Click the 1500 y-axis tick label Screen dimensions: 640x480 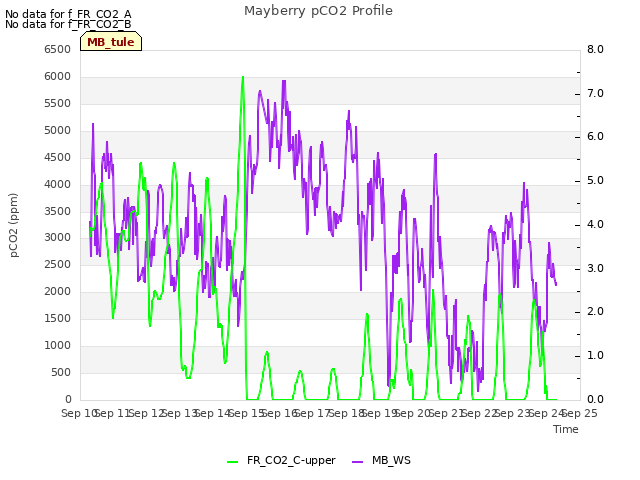click(x=58, y=318)
